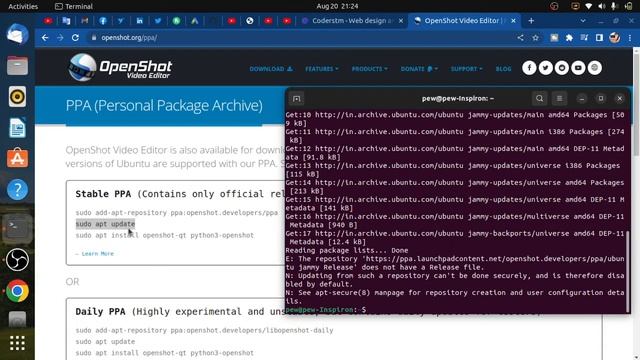Click the OpenShot Video Editor logo
The image size is (640, 360).
point(120,68)
